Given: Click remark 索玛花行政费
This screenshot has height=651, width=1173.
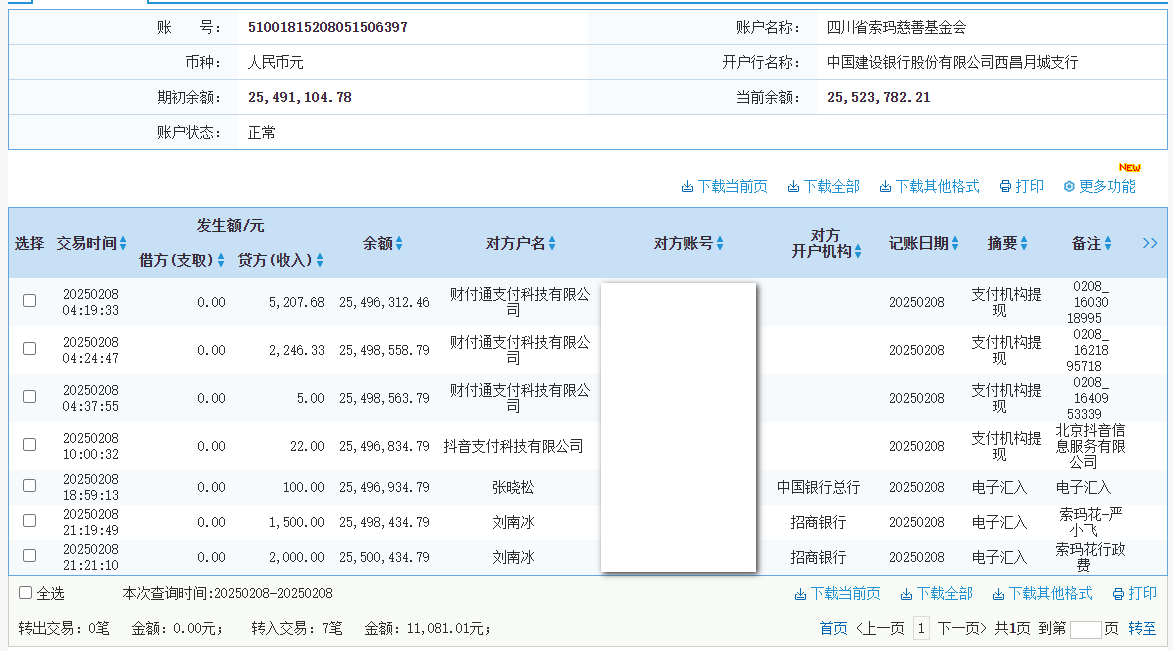Looking at the screenshot, I should click(x=1090, y=557).
